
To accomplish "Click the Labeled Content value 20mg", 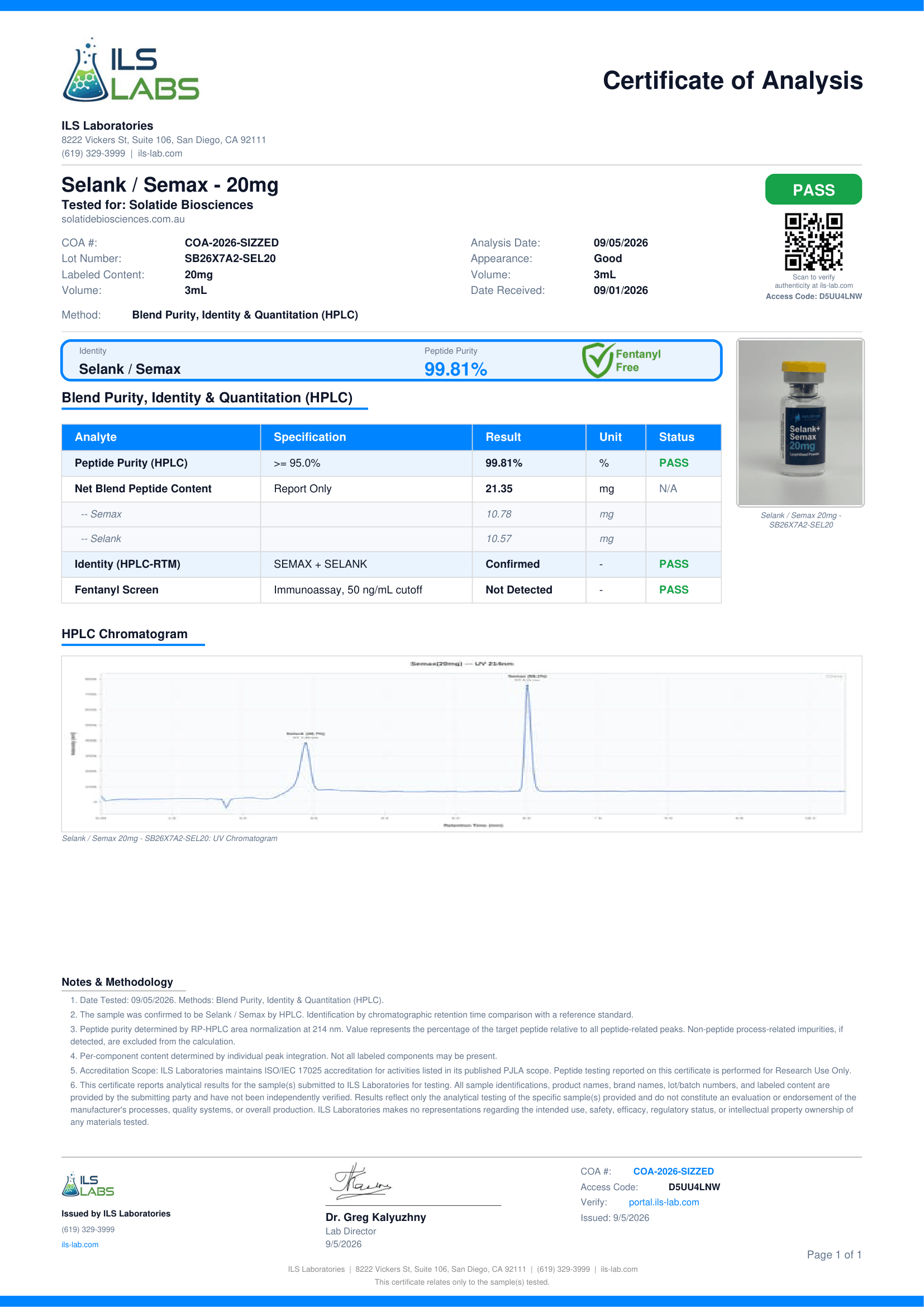I will (x=198, y=275).
